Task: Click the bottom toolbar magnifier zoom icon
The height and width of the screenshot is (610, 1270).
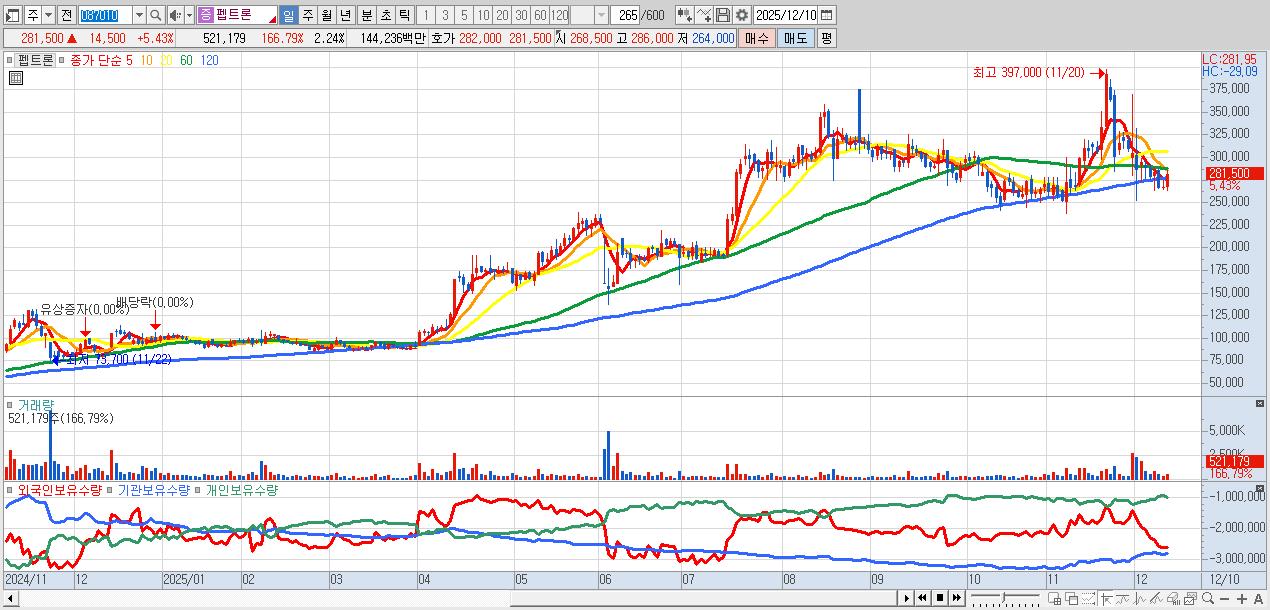Action: click(x=1208, y=598)
